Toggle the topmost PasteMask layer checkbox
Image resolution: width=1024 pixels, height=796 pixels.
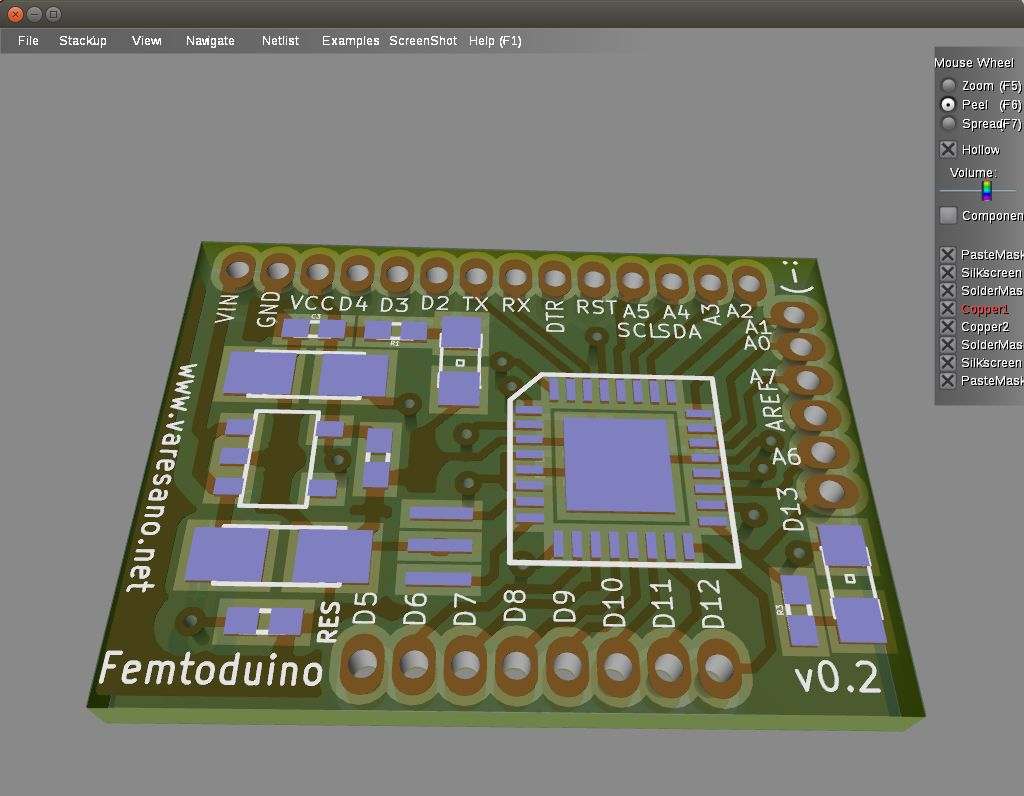click(948, 255)
